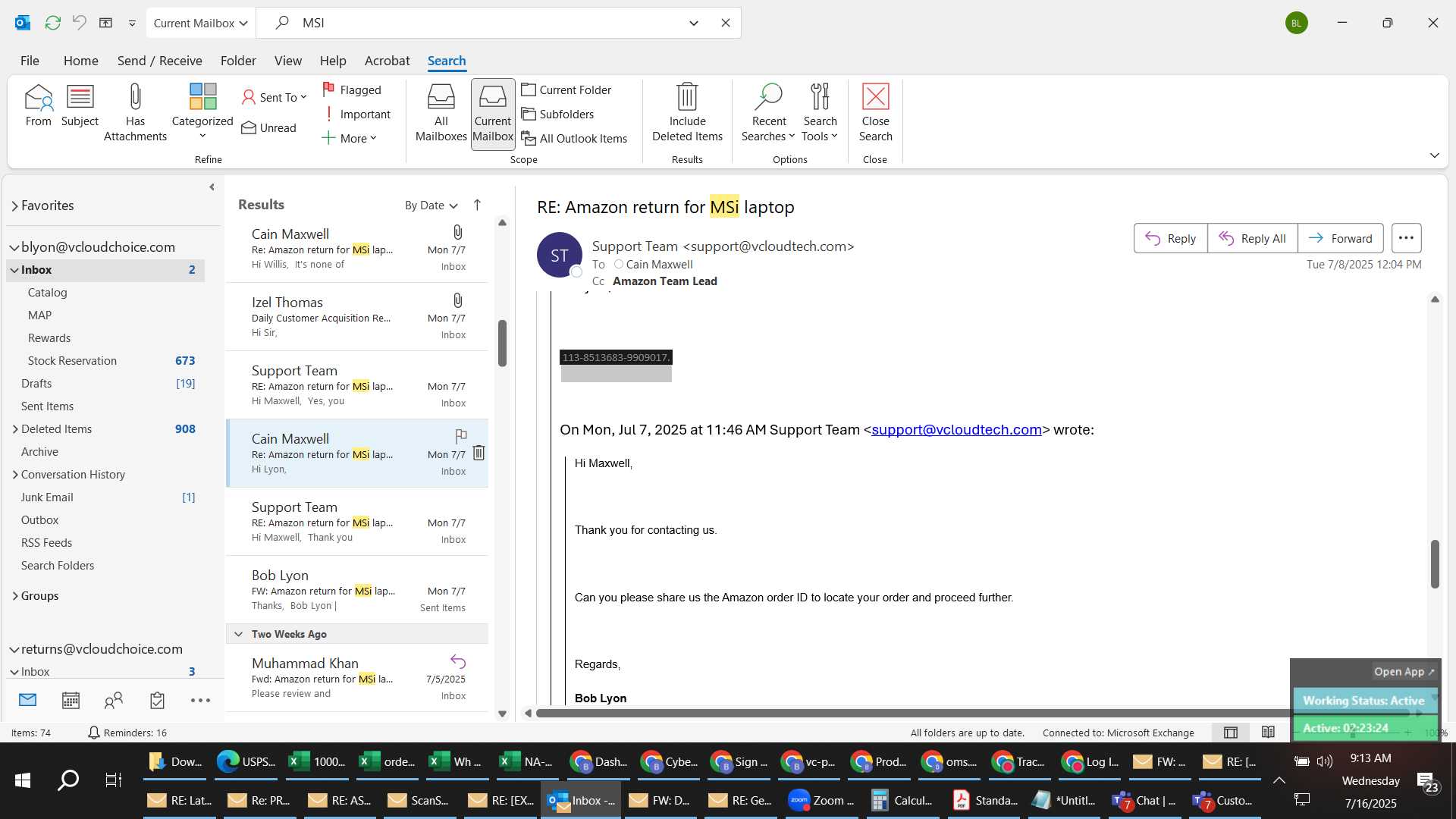This screenshot has height=819, width=1456.
Task: Expand the Favorites section
Action: tap(14, 206)
